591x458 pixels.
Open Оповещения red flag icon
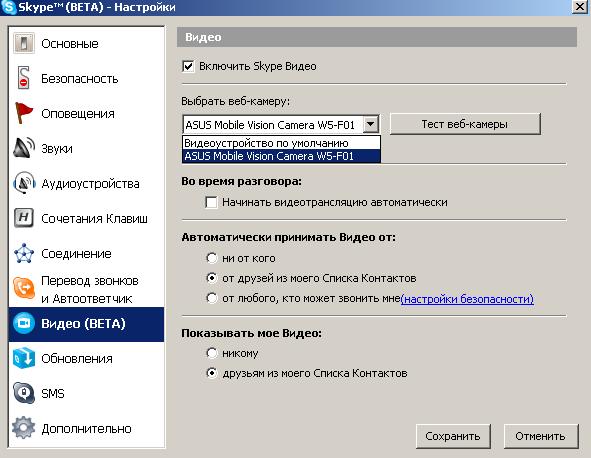point(24,113)
